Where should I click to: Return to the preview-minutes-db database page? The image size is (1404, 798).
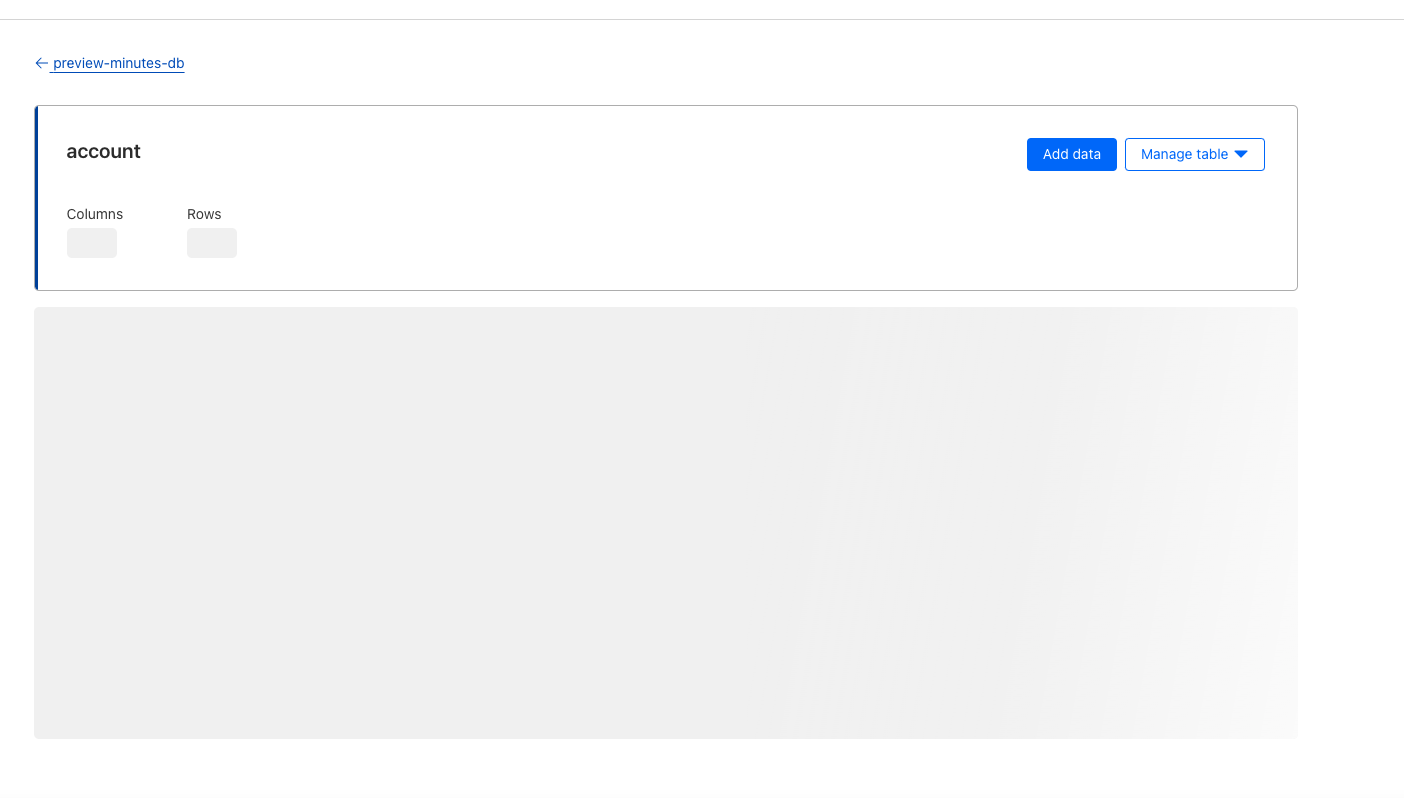(x=118, y=63)
